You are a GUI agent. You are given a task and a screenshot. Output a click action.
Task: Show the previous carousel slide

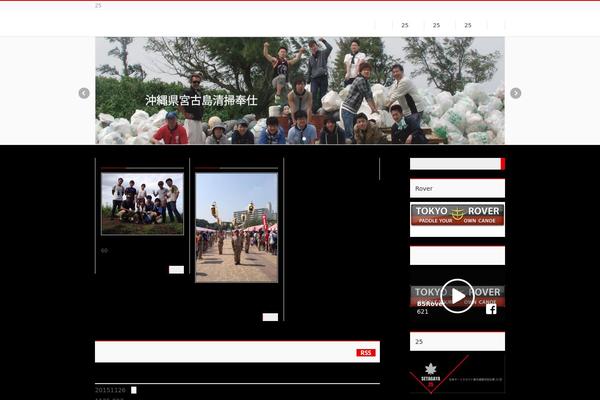84,93
